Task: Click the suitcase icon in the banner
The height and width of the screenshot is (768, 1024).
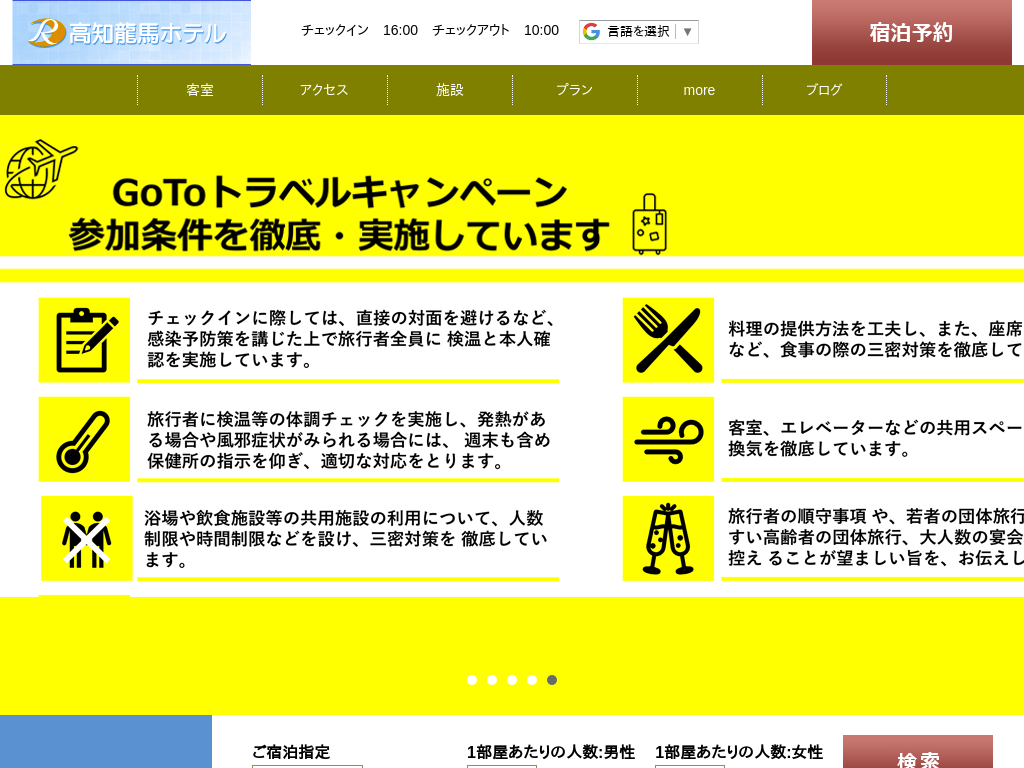Action: (x=649, y=224)
